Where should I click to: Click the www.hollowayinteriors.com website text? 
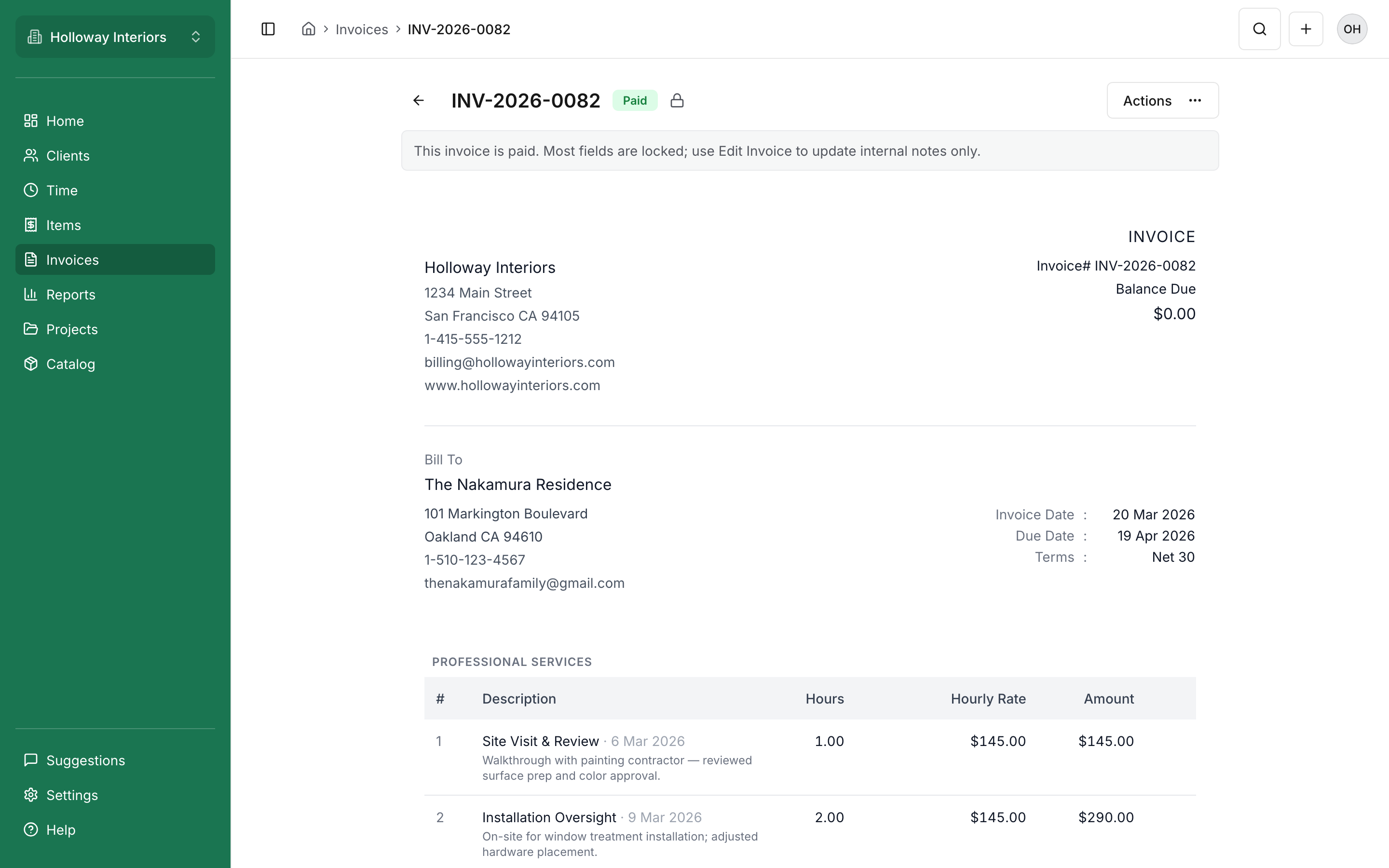(512, 385)
